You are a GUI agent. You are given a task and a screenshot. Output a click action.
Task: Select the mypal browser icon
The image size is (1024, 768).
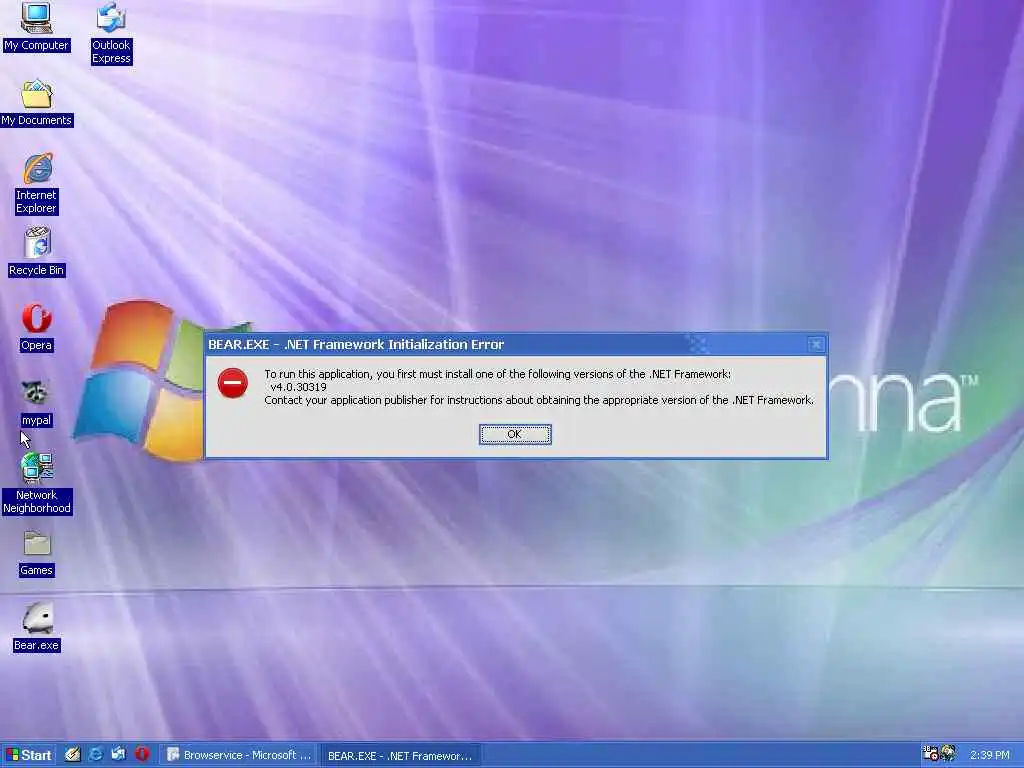(x=36, y=404)
